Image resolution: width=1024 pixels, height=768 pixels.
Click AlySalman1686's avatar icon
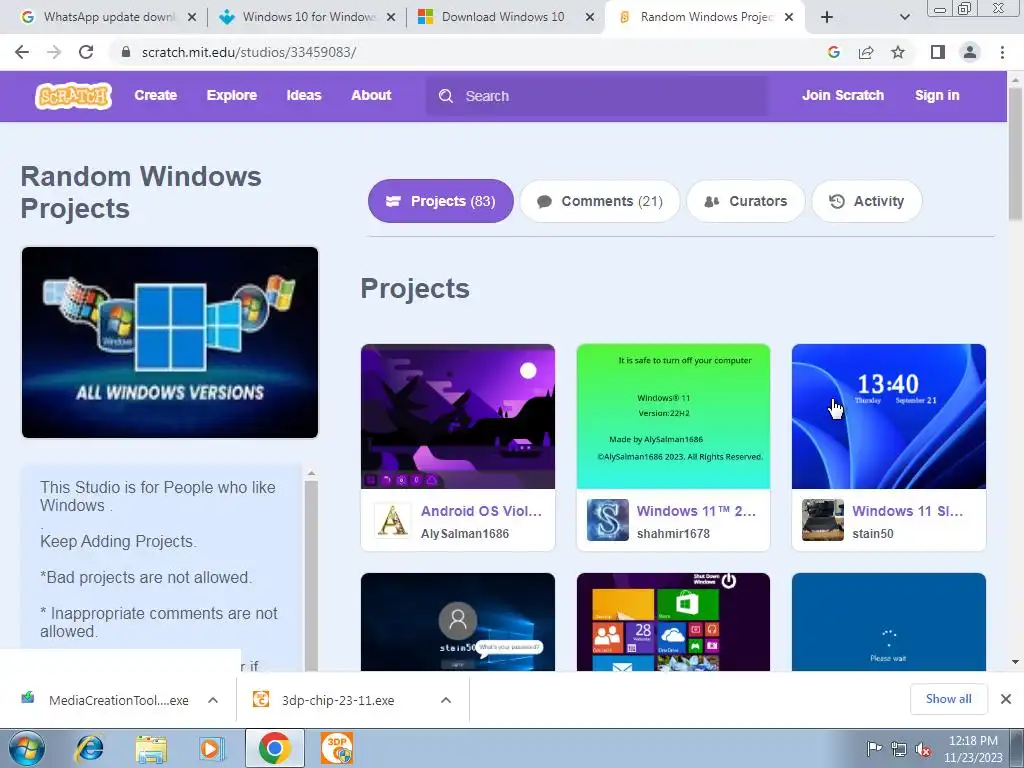pos(392,520)
